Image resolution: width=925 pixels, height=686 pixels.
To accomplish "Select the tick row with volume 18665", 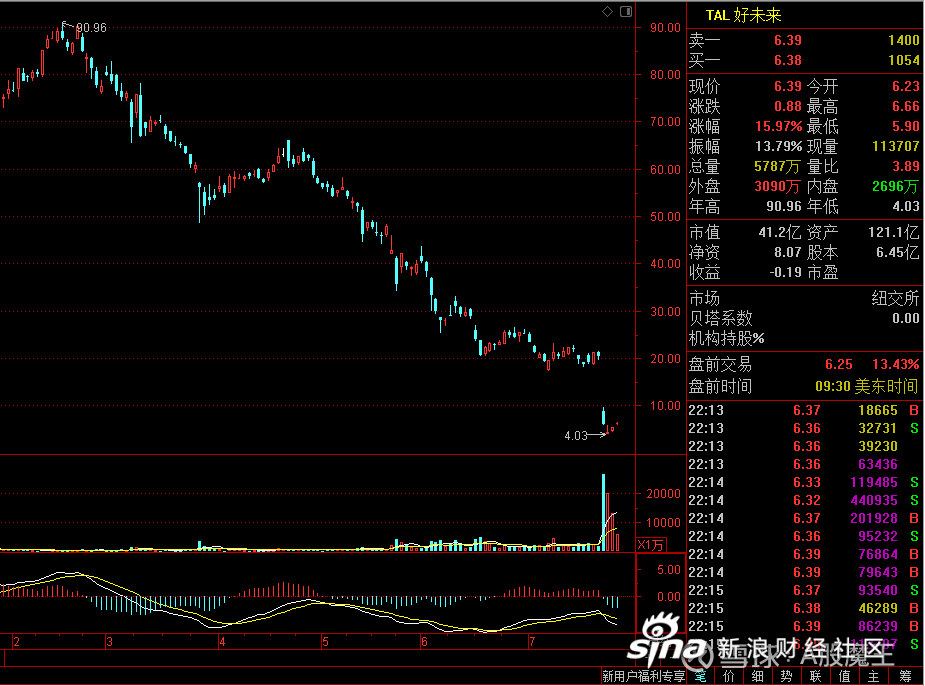I will (804, 411).
